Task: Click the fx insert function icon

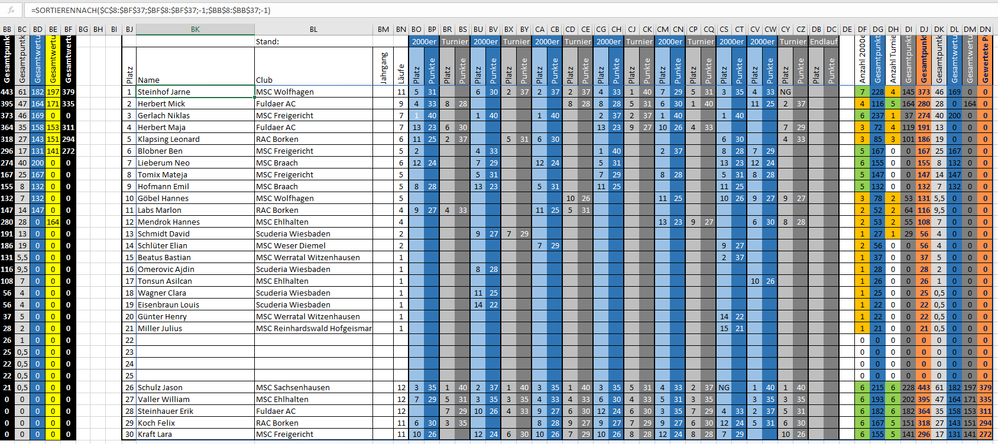Action: [x=11, y=10]
